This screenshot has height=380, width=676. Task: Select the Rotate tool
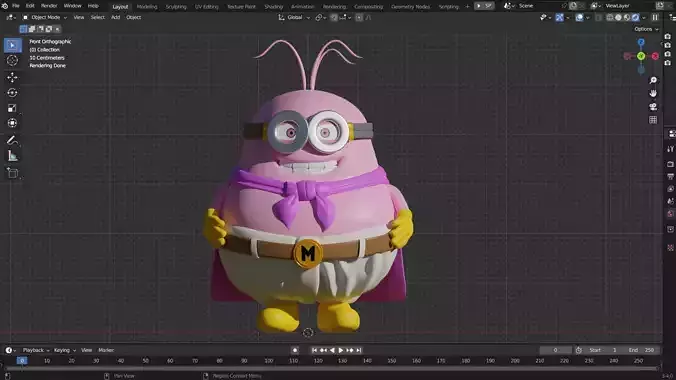[x=12, y=93]
